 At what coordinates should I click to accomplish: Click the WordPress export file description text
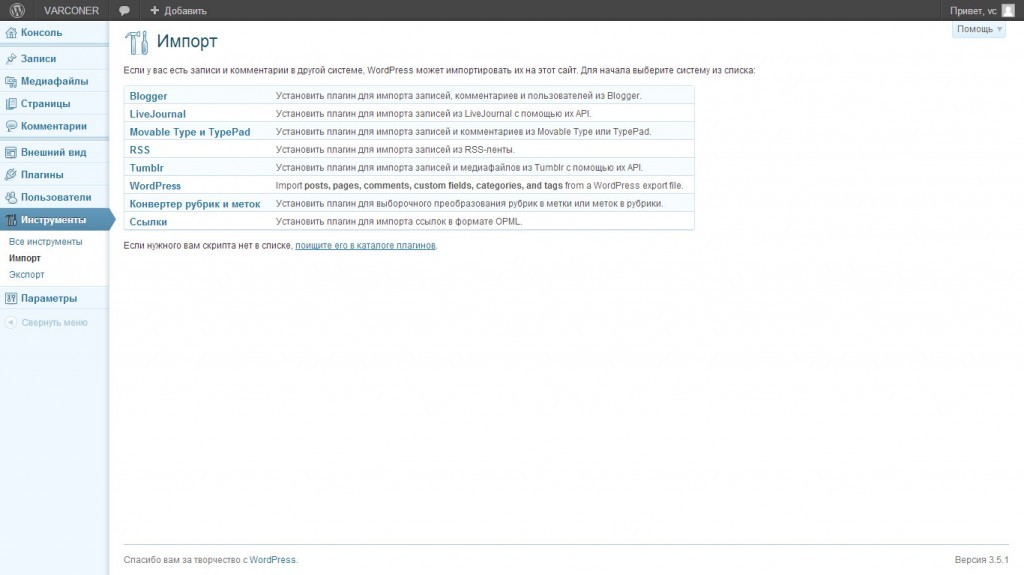click(x=479, y=186)
